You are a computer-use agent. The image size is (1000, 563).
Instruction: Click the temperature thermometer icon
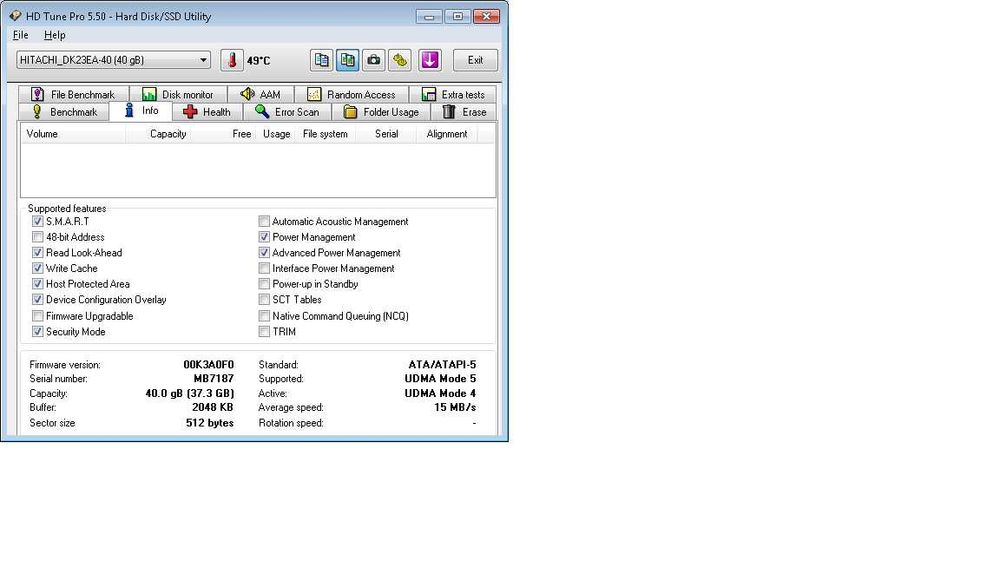coord(232,60)
